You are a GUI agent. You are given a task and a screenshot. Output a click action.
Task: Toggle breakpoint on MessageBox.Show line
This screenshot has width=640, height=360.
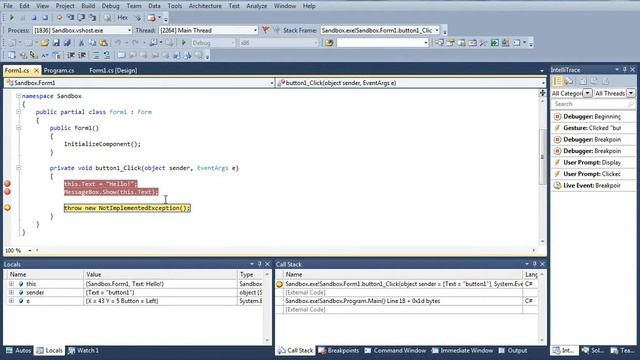point(7,191)
